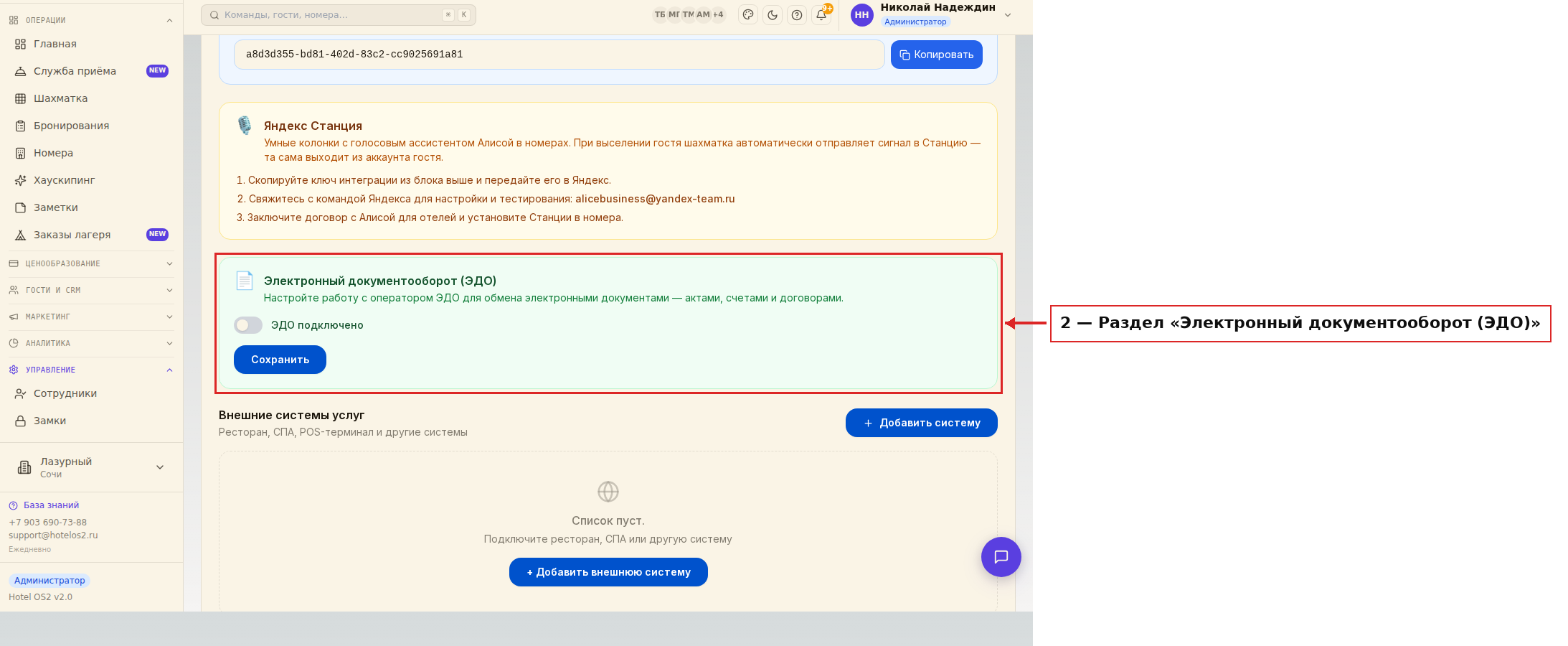Viewport: 1568px width, 646px height.
Task: Open the help question mark icon
Action: 797,15
